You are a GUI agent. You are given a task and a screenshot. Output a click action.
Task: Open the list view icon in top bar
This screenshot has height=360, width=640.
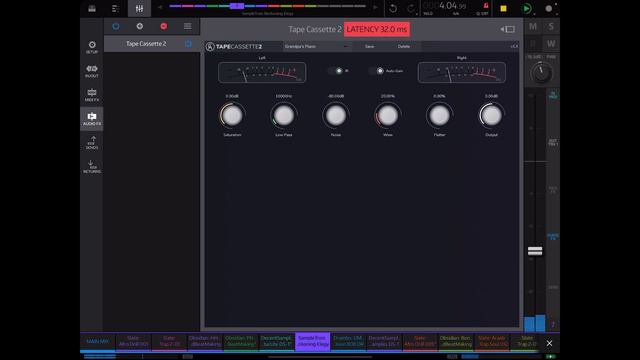click(x=116, y=8)
